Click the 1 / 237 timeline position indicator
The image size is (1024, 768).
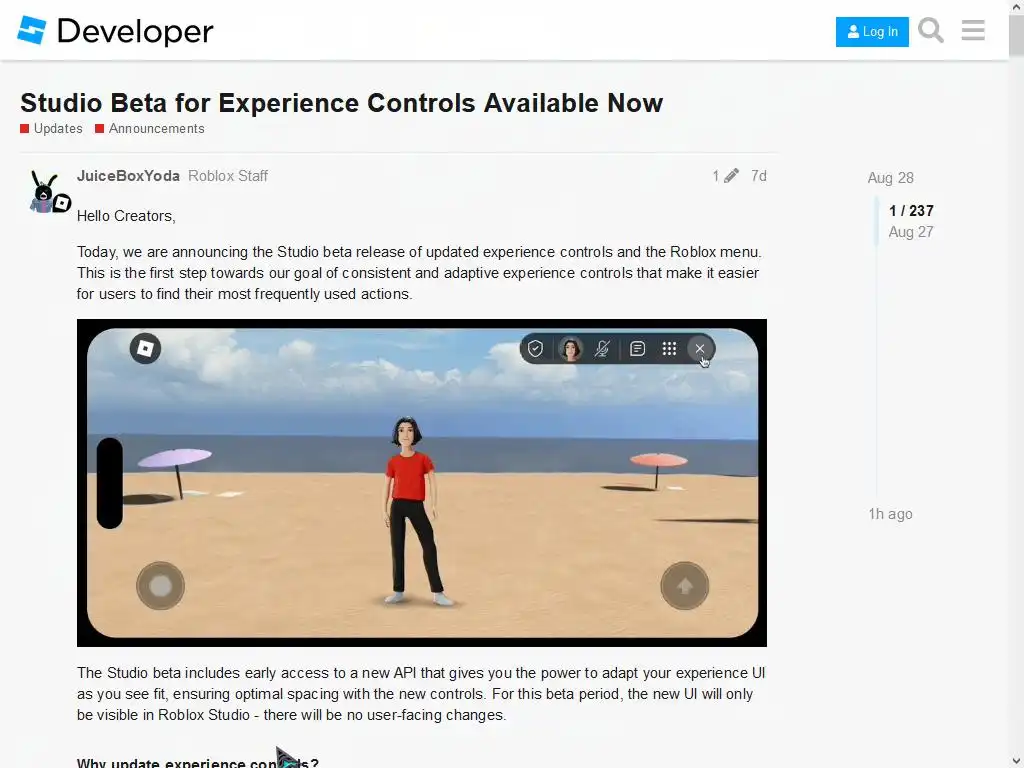tap(911, 211)
